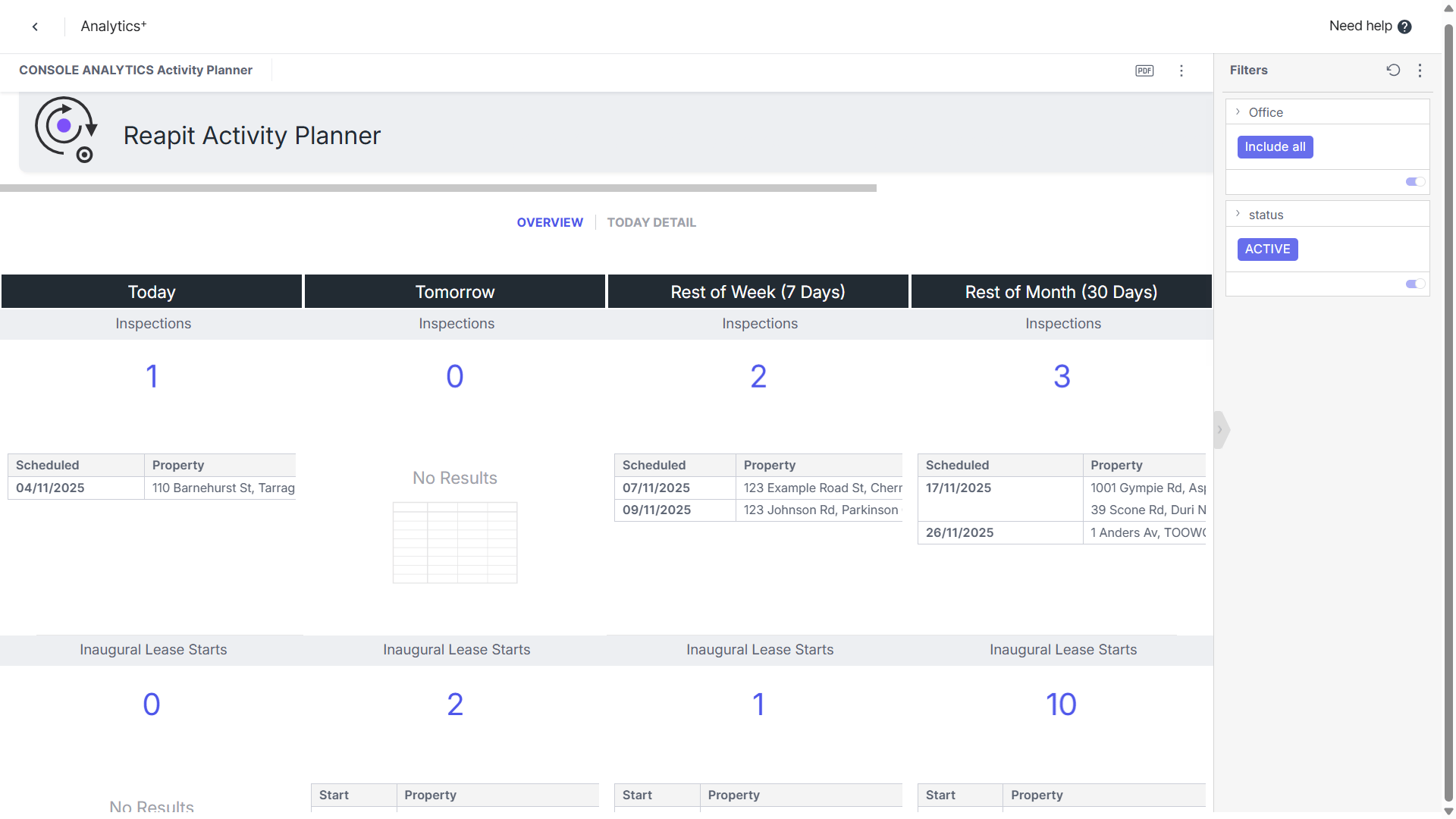Image resolution: width=1456 pixels, height=819 pixels.
Task: Toggle the Office filter switch
Action: [x=1415, y=182]
